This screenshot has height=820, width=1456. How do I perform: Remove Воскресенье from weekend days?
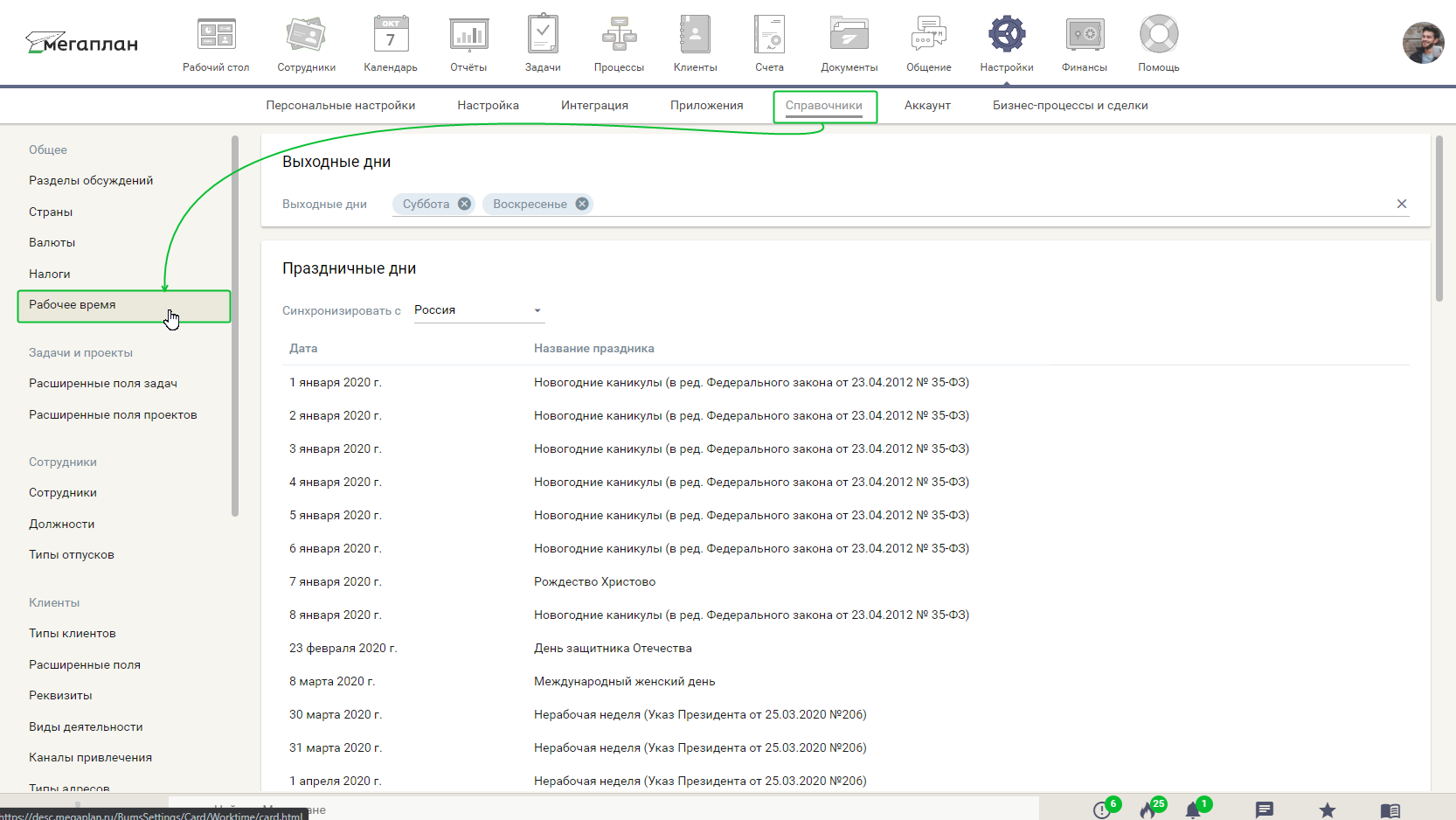point(582,204)
